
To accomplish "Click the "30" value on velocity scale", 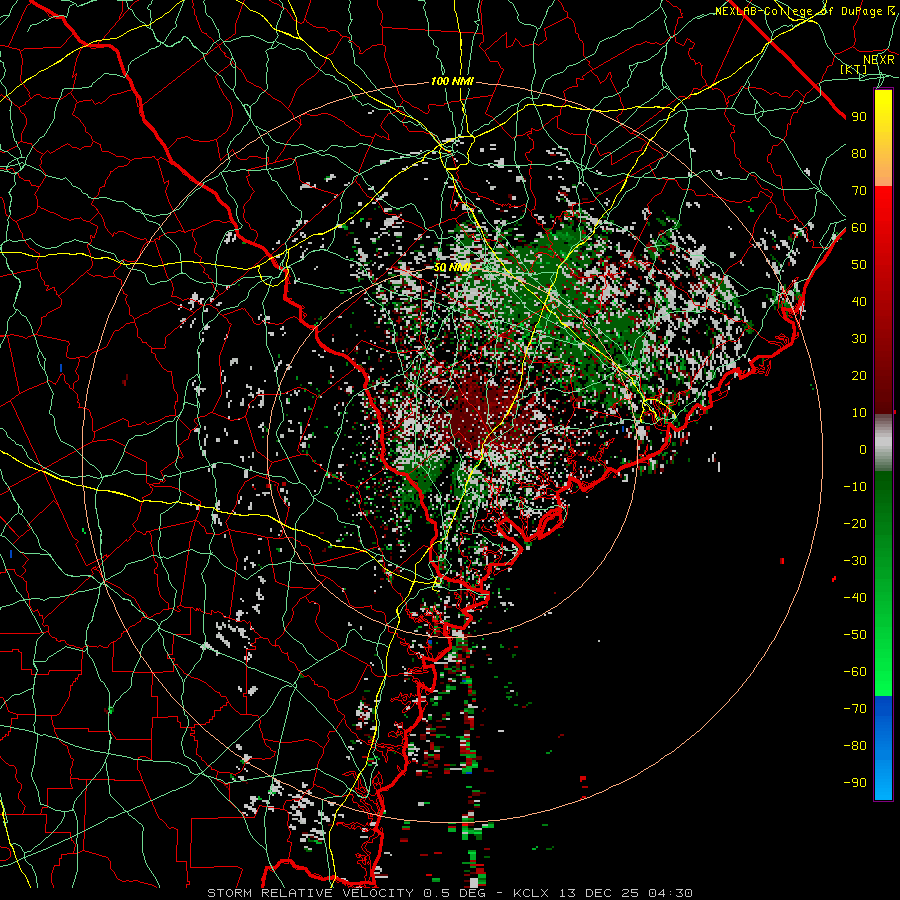I will (859, 339).
